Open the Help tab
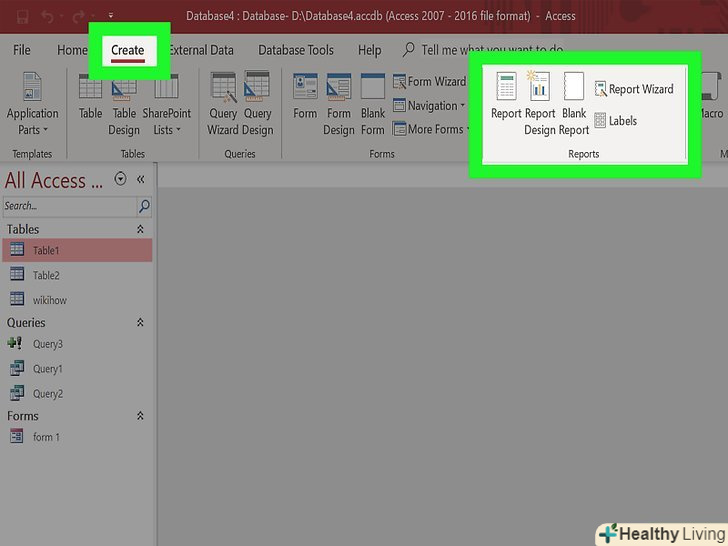The image size is (728, 546). click(x=370, y=50)
